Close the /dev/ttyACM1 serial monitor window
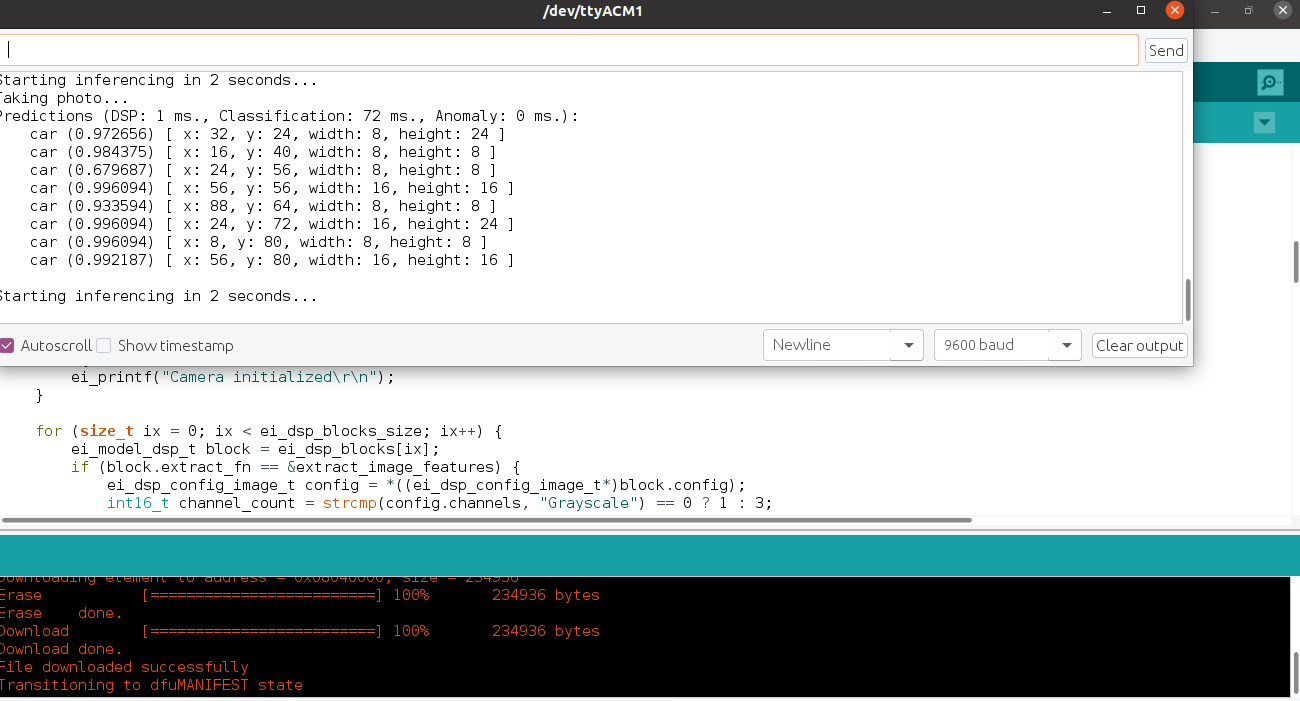 click(1175, 10)
